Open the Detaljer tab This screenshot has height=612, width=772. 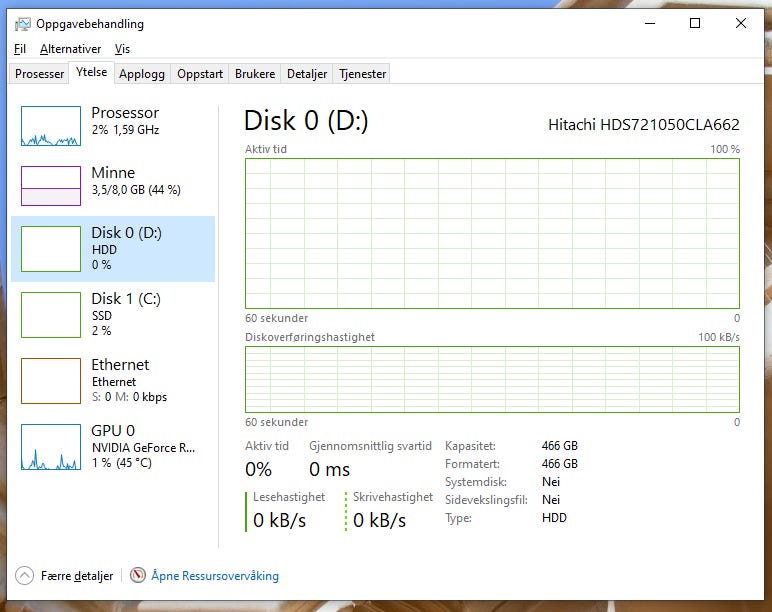307,74
